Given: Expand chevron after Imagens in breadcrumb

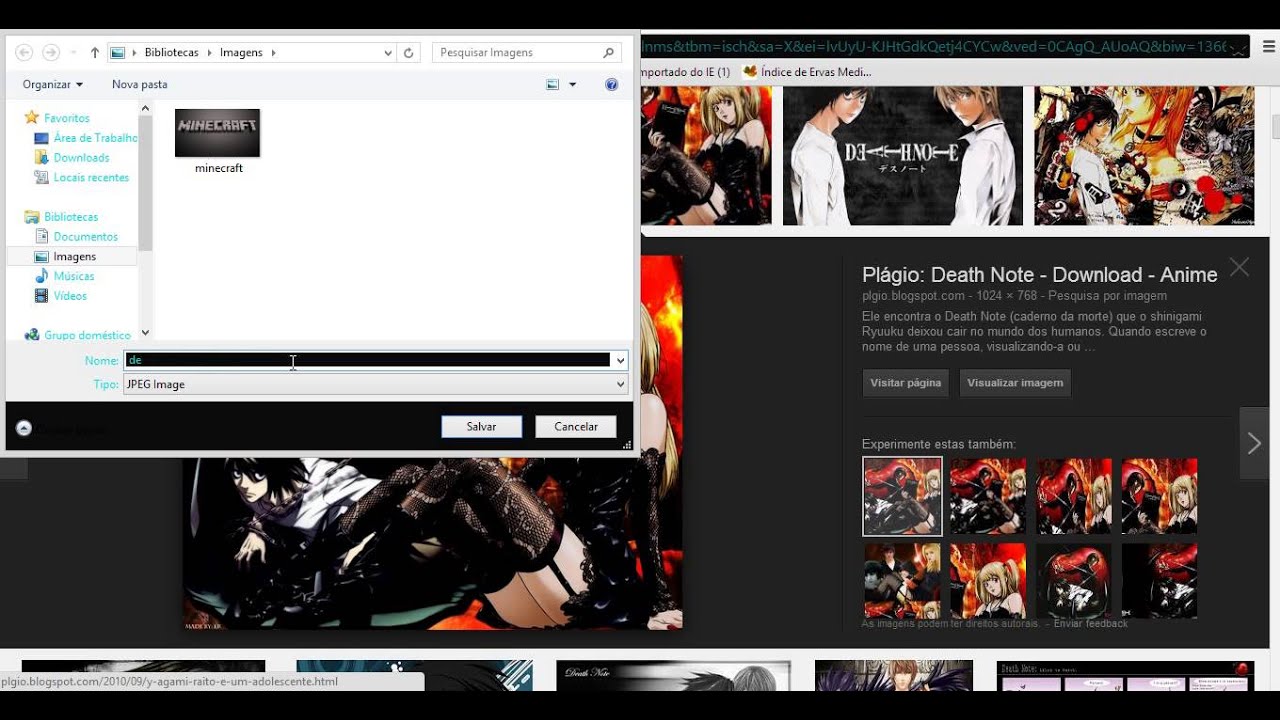Looking at the screenshot, I should [273, 52].
